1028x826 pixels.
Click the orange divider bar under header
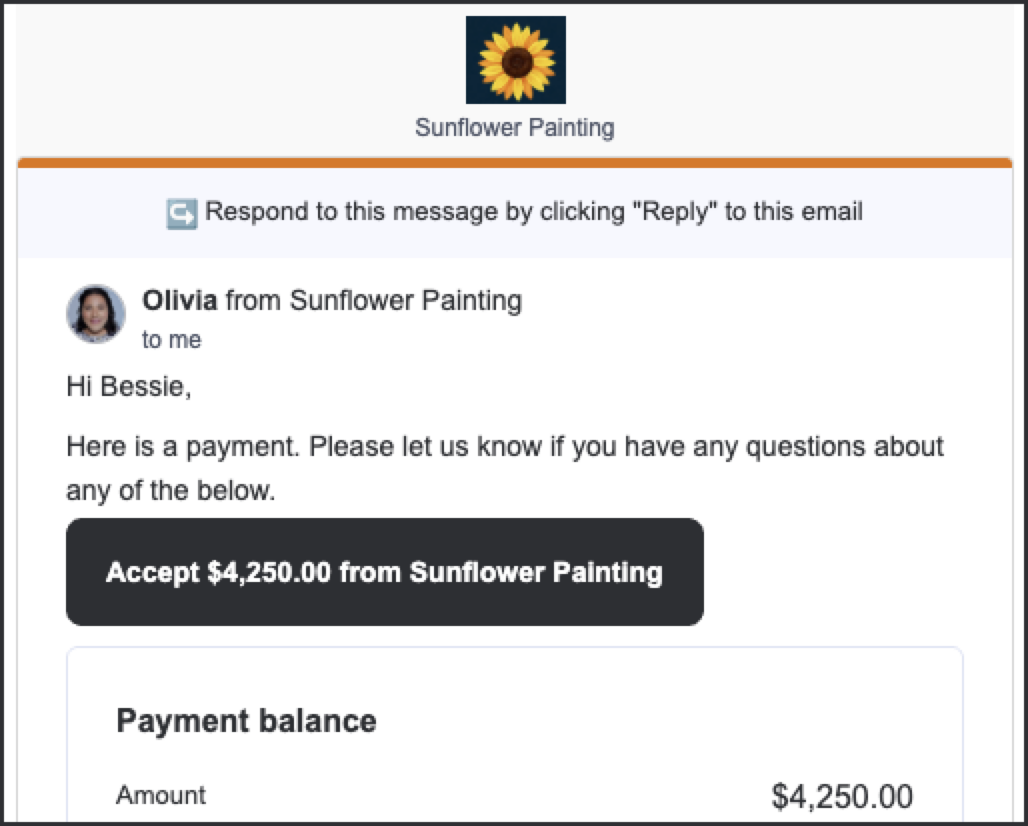coord(515,163)
